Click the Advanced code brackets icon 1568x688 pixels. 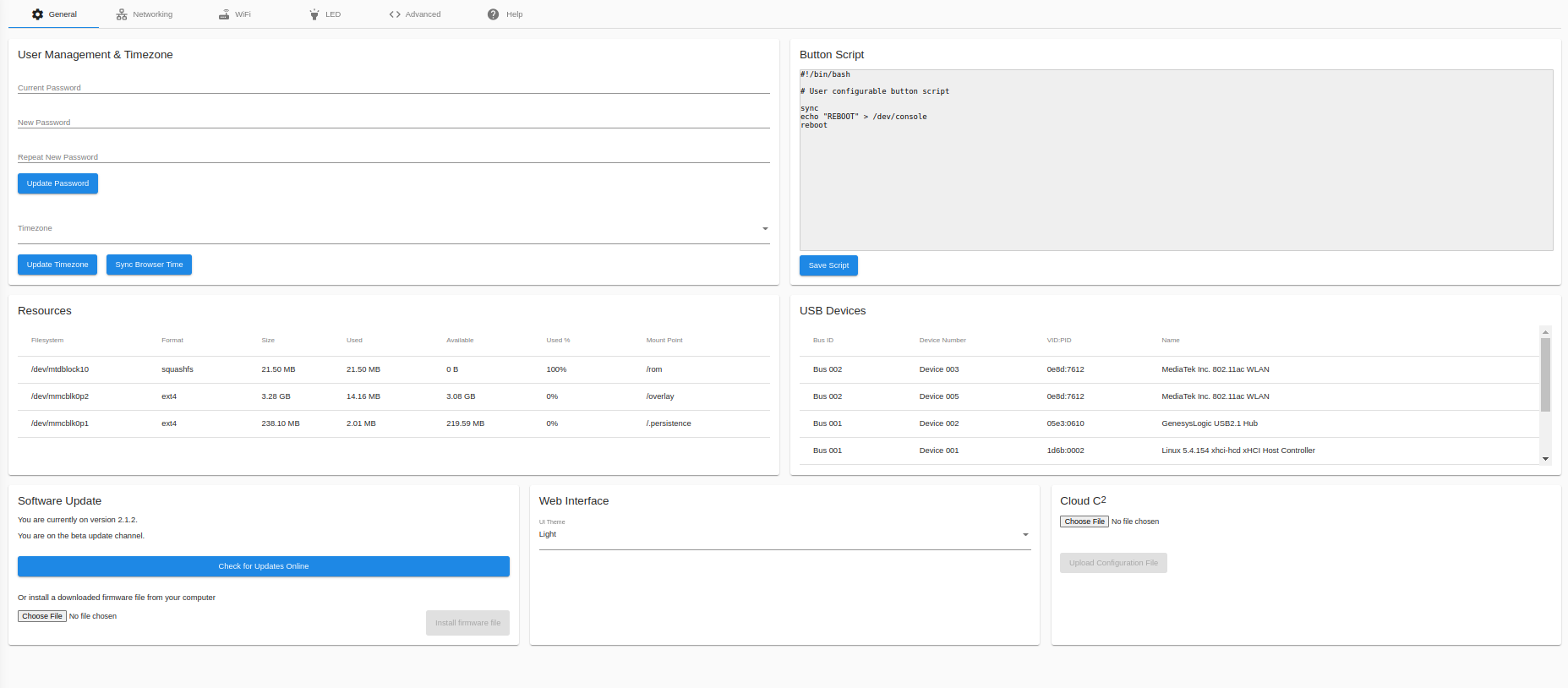(395, 14)
